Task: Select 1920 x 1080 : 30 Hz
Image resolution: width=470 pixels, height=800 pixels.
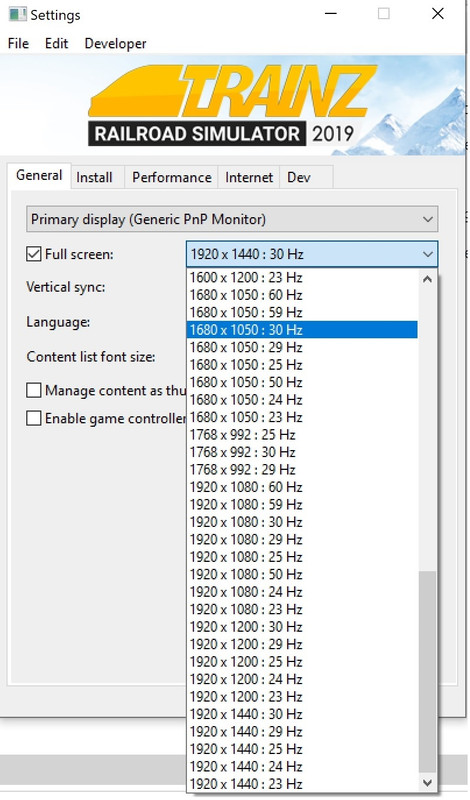Action: [x=303, y=522]
